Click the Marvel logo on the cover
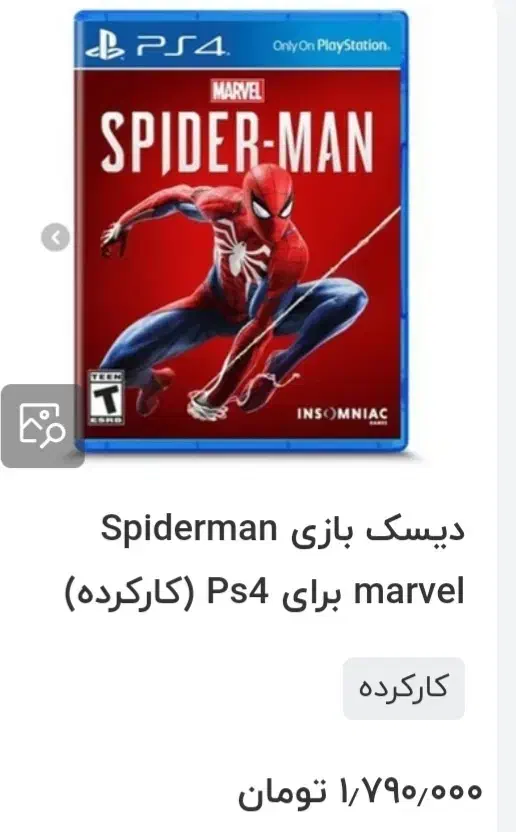The image size is (516, 832). click(x=237, y=91)
